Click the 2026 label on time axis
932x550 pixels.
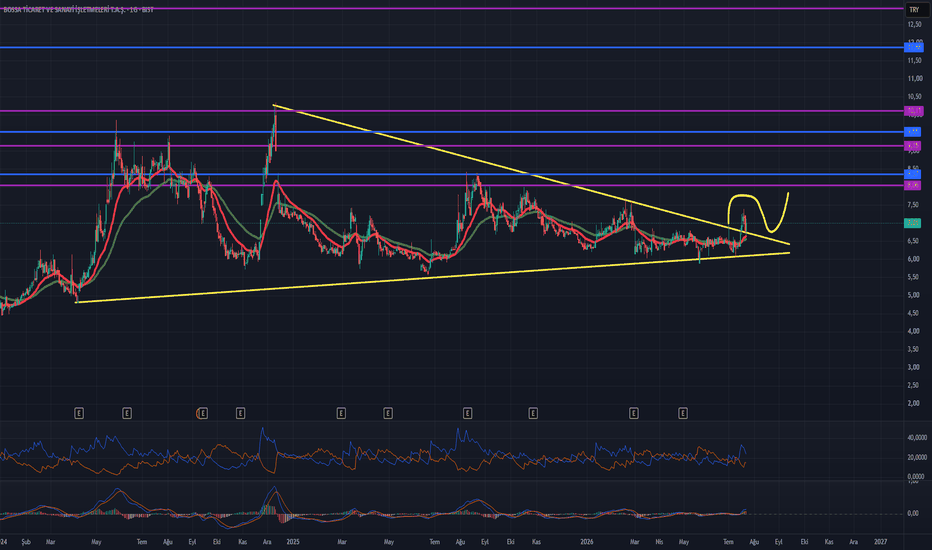pyautogui.click(x=587, y=542)
